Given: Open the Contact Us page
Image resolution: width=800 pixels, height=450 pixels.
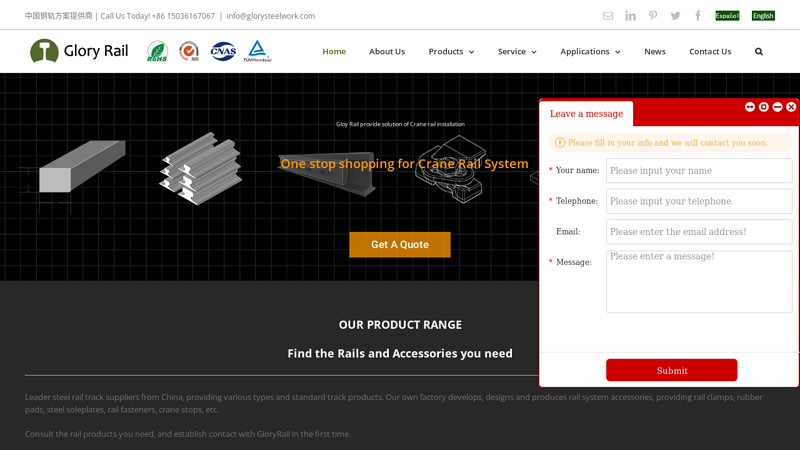Looking at the screenshot, I should click(710, 52).
